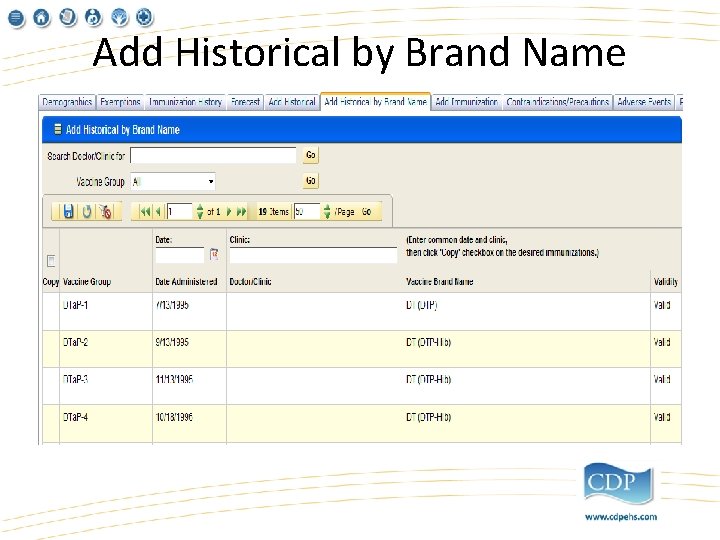The image size is (720, 540).
Task: Open the calendar date picker icon
Action: [214, 254]
